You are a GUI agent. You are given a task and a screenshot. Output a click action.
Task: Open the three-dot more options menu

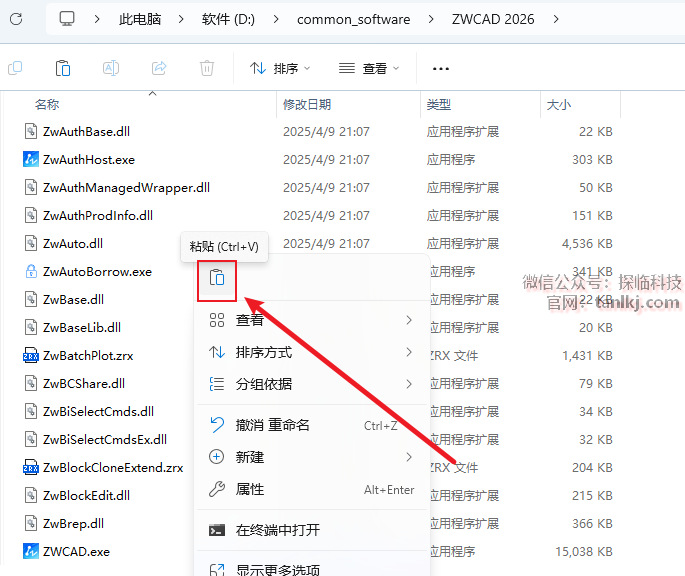tap(440, 69)
